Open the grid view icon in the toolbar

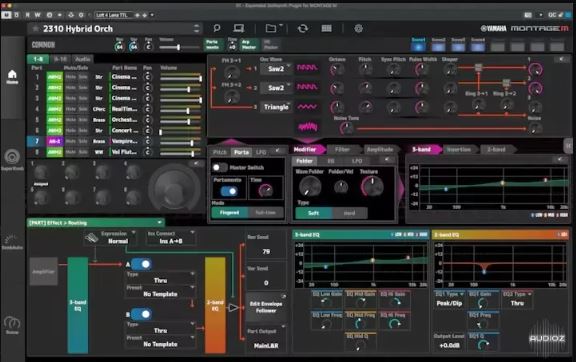point(327,28)
